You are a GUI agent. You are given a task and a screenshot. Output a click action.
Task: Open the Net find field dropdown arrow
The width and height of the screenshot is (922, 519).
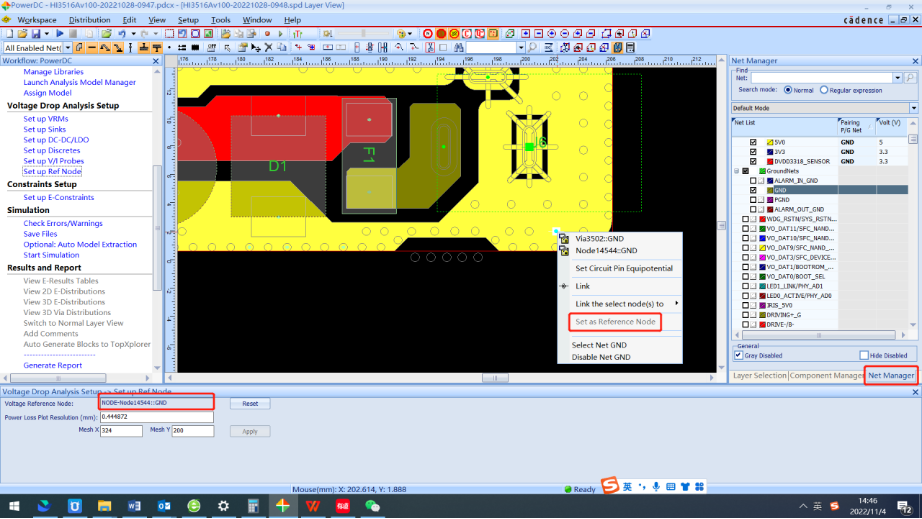pyautogui.click(x=897, y=78)
